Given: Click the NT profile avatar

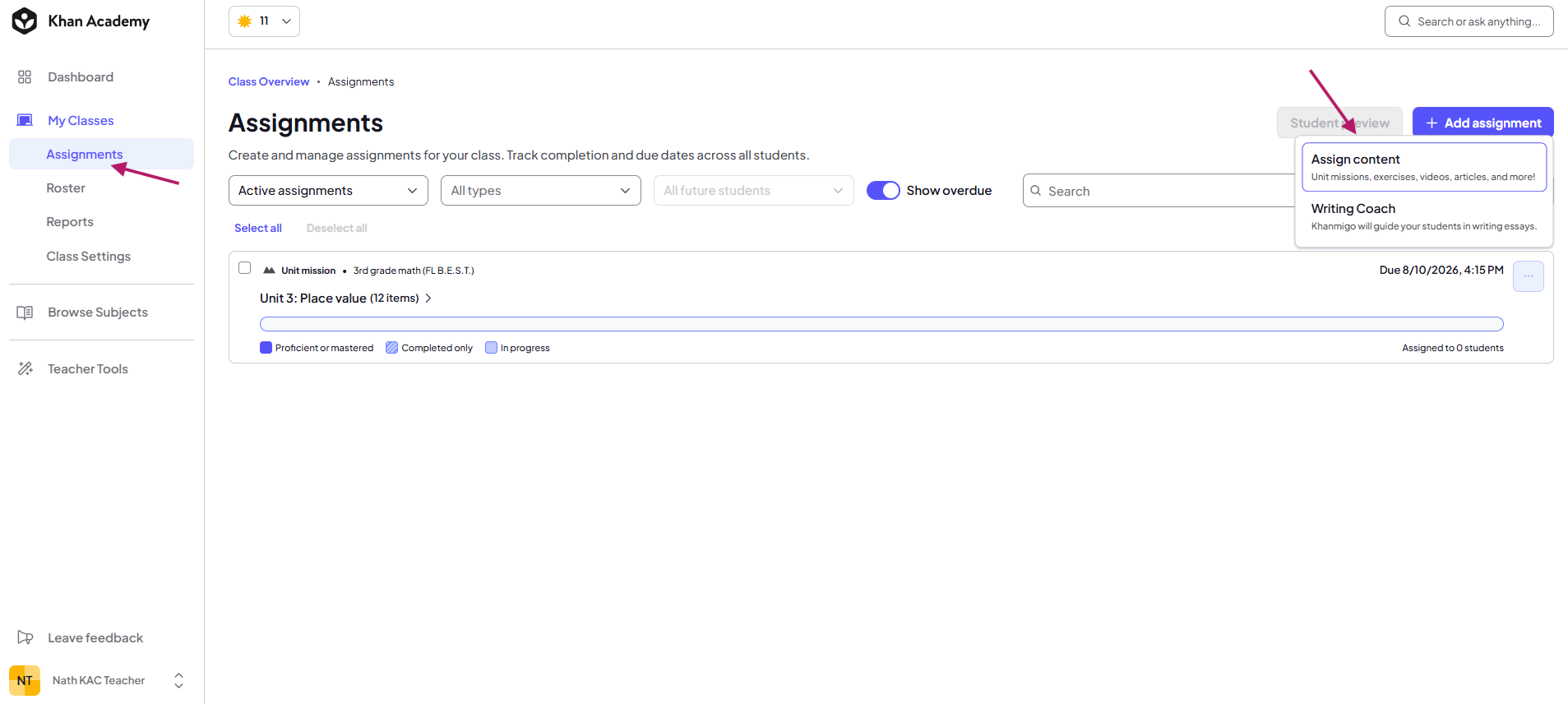Looking at the screenshot, I should click(x=25, y=680).
